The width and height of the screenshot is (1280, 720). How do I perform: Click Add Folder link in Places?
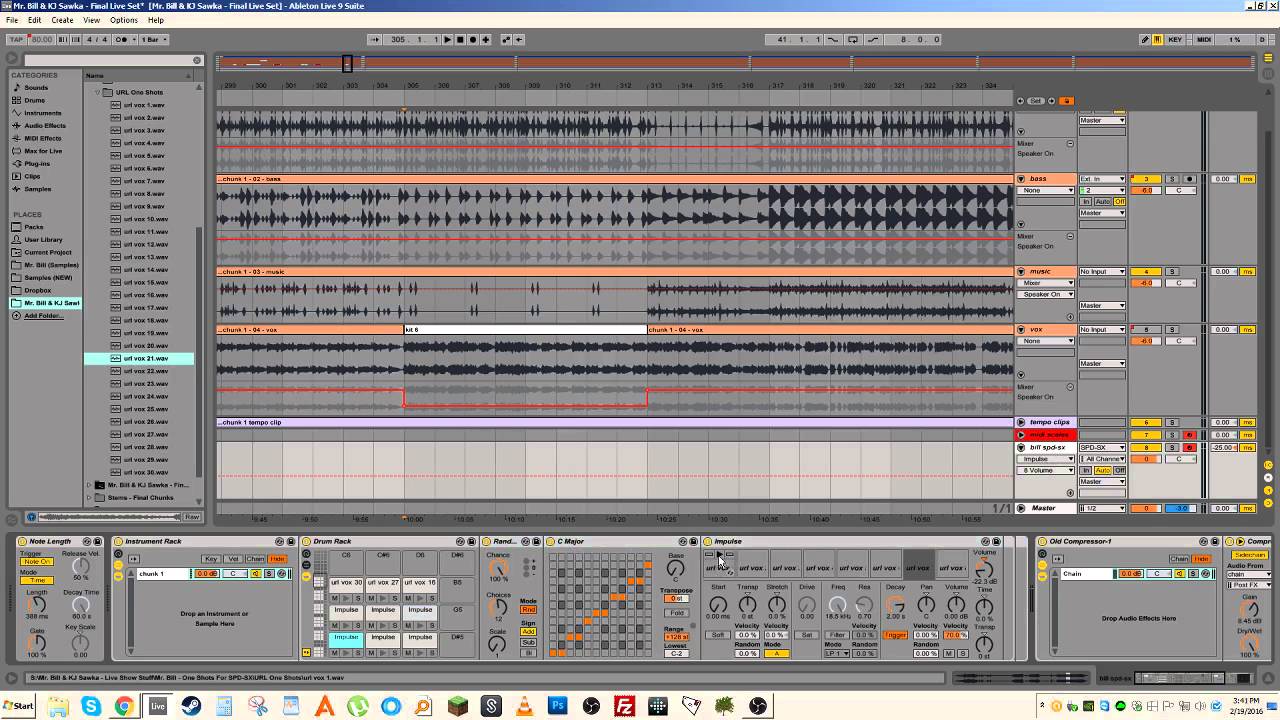[44, 316]
